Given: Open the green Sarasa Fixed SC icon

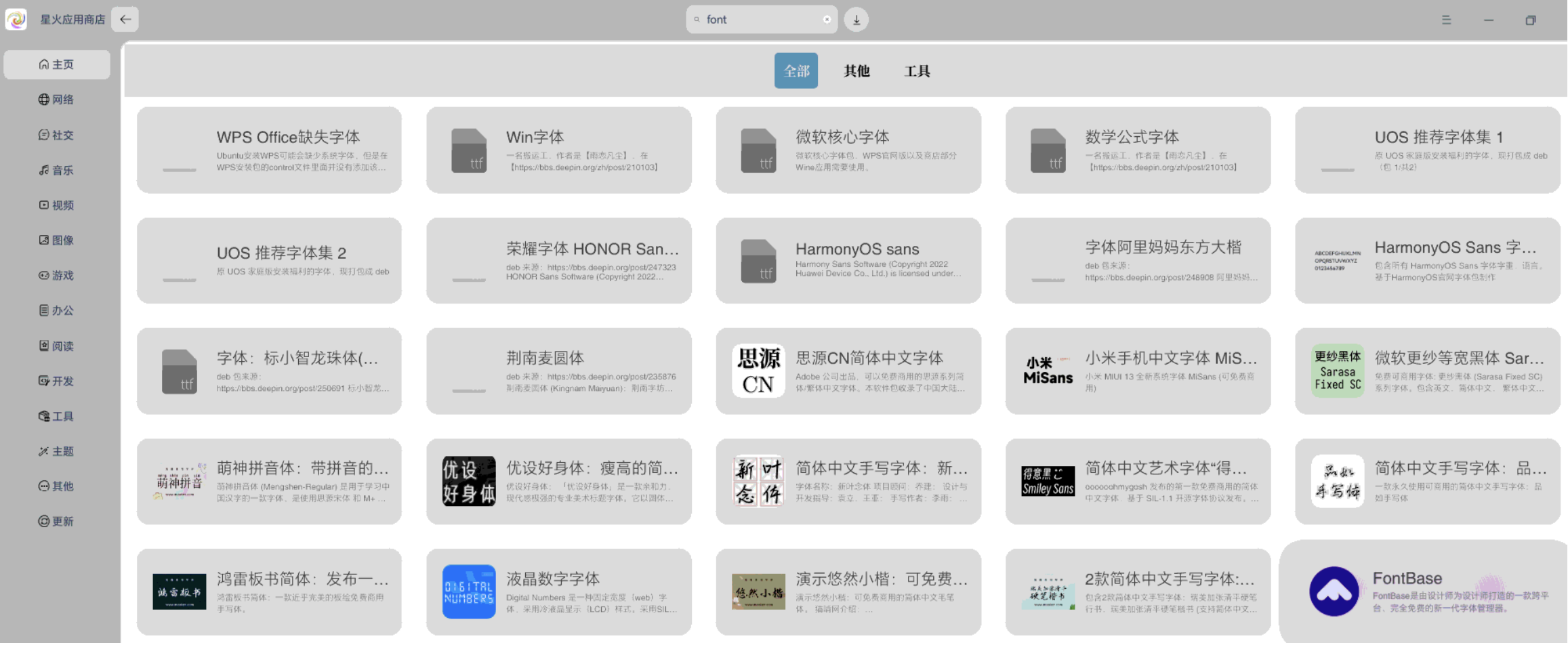Looking at the screenshot, I should (x=1337, y=371).
